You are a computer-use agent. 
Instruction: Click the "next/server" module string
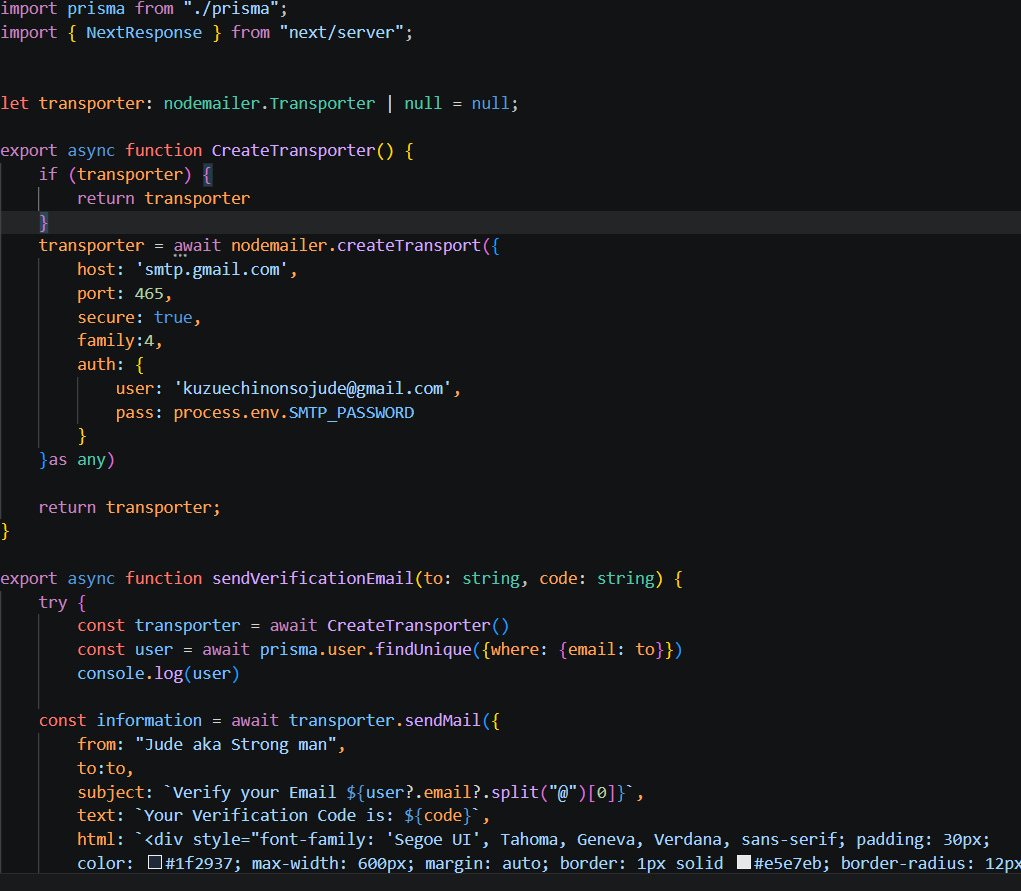click(x=342, y=33)
